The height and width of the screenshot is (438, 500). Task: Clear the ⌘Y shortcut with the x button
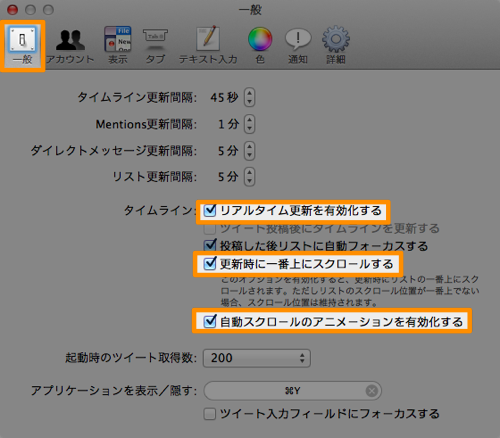372,391
